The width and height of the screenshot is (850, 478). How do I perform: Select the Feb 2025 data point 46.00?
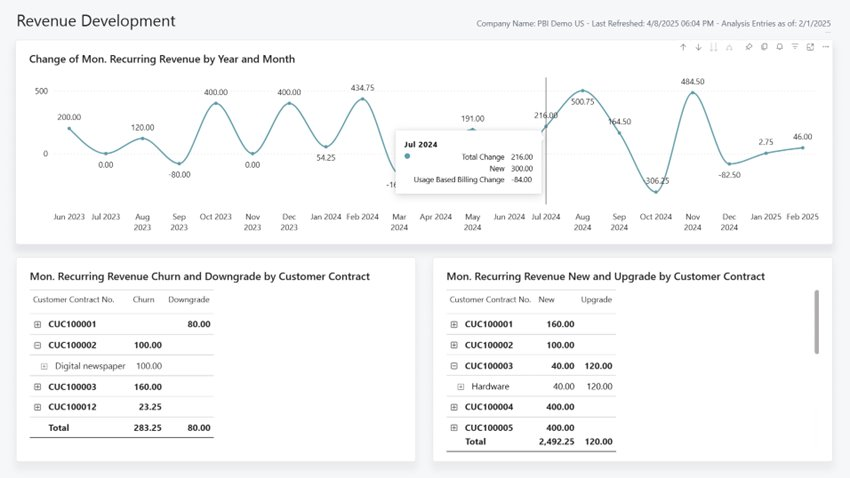pyautogui.click(x=803, y=147)
